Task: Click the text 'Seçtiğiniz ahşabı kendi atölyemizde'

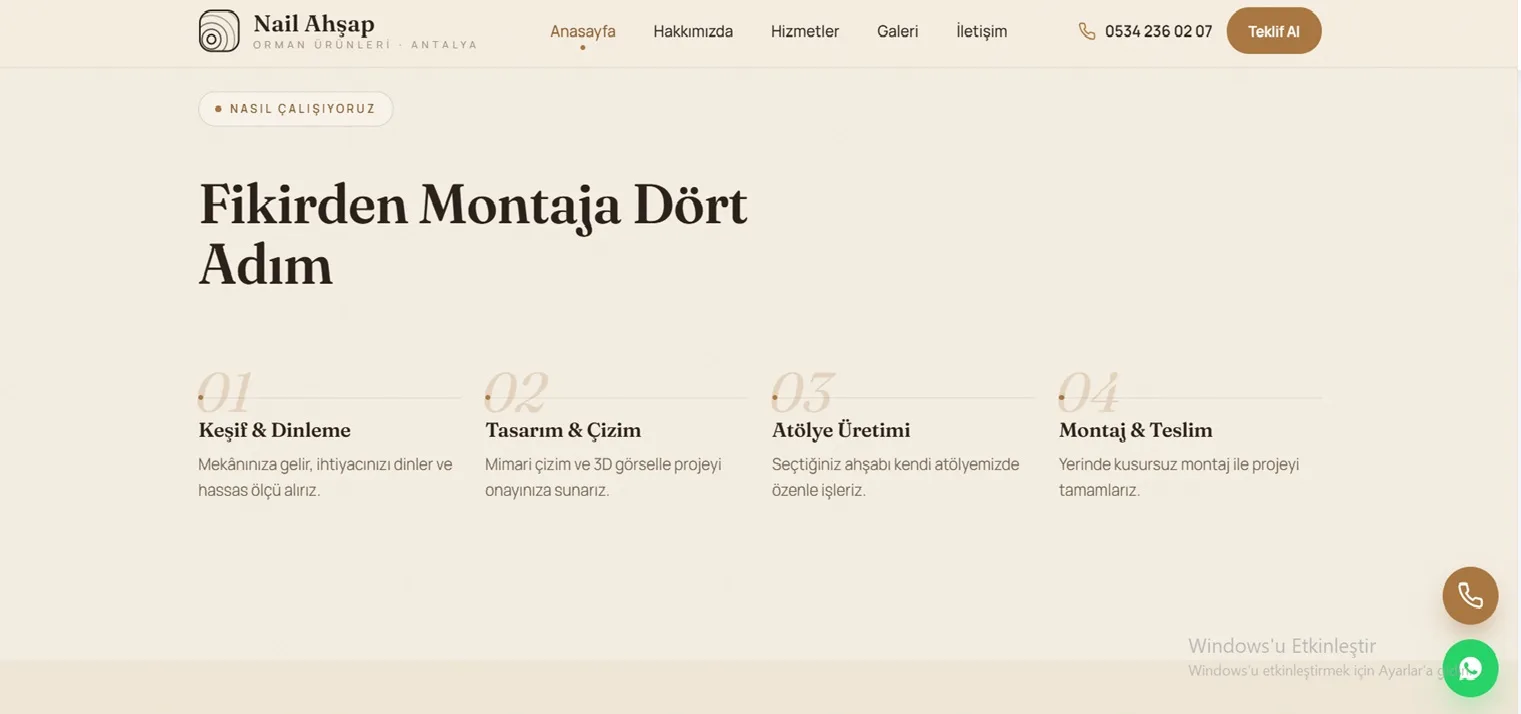Action: (895, 464)
